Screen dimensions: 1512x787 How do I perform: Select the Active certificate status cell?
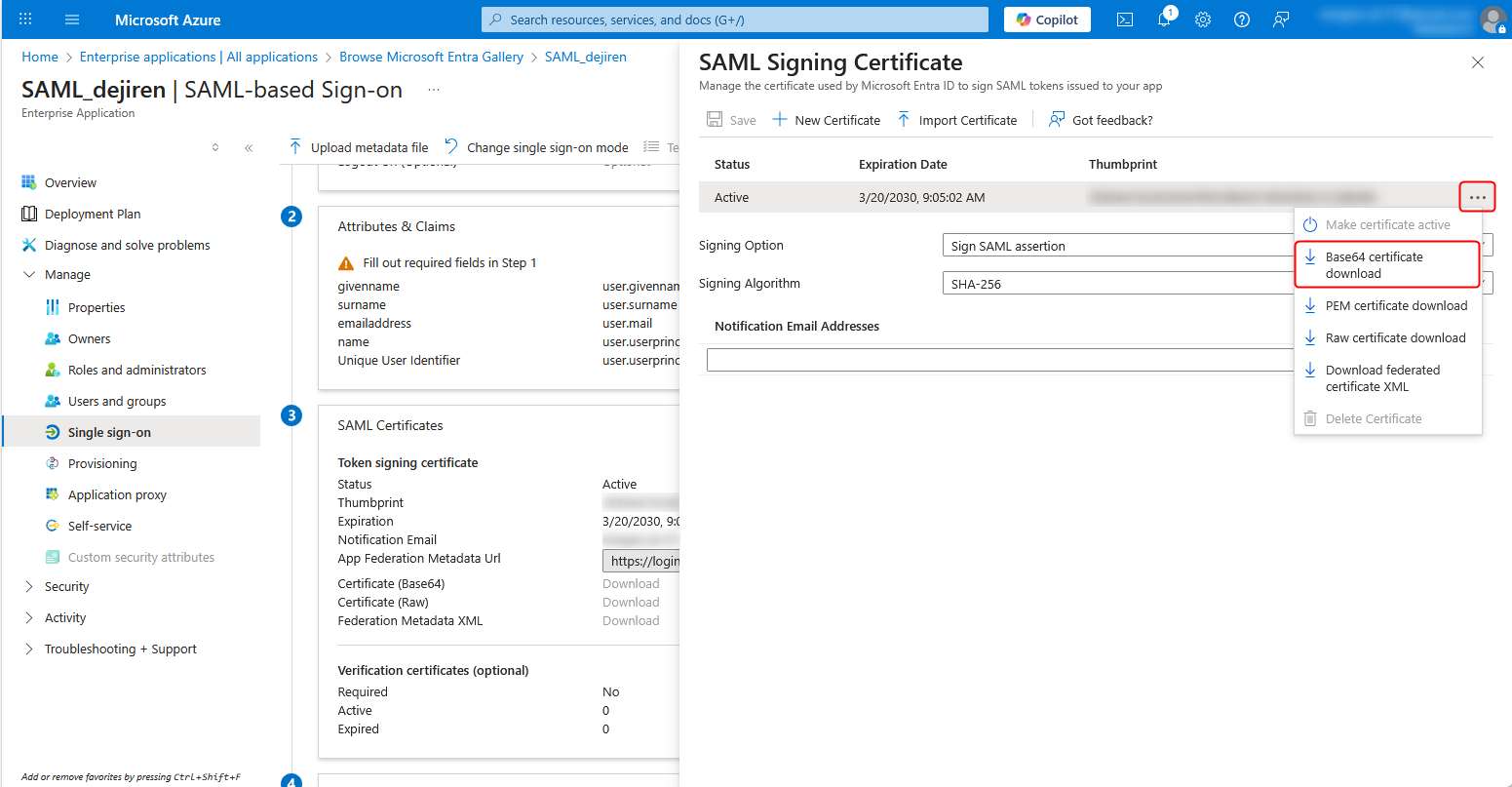tap(731, 197)
